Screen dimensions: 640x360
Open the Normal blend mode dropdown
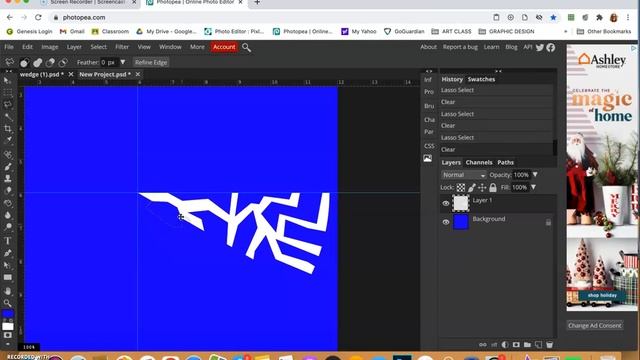[463, 175]
